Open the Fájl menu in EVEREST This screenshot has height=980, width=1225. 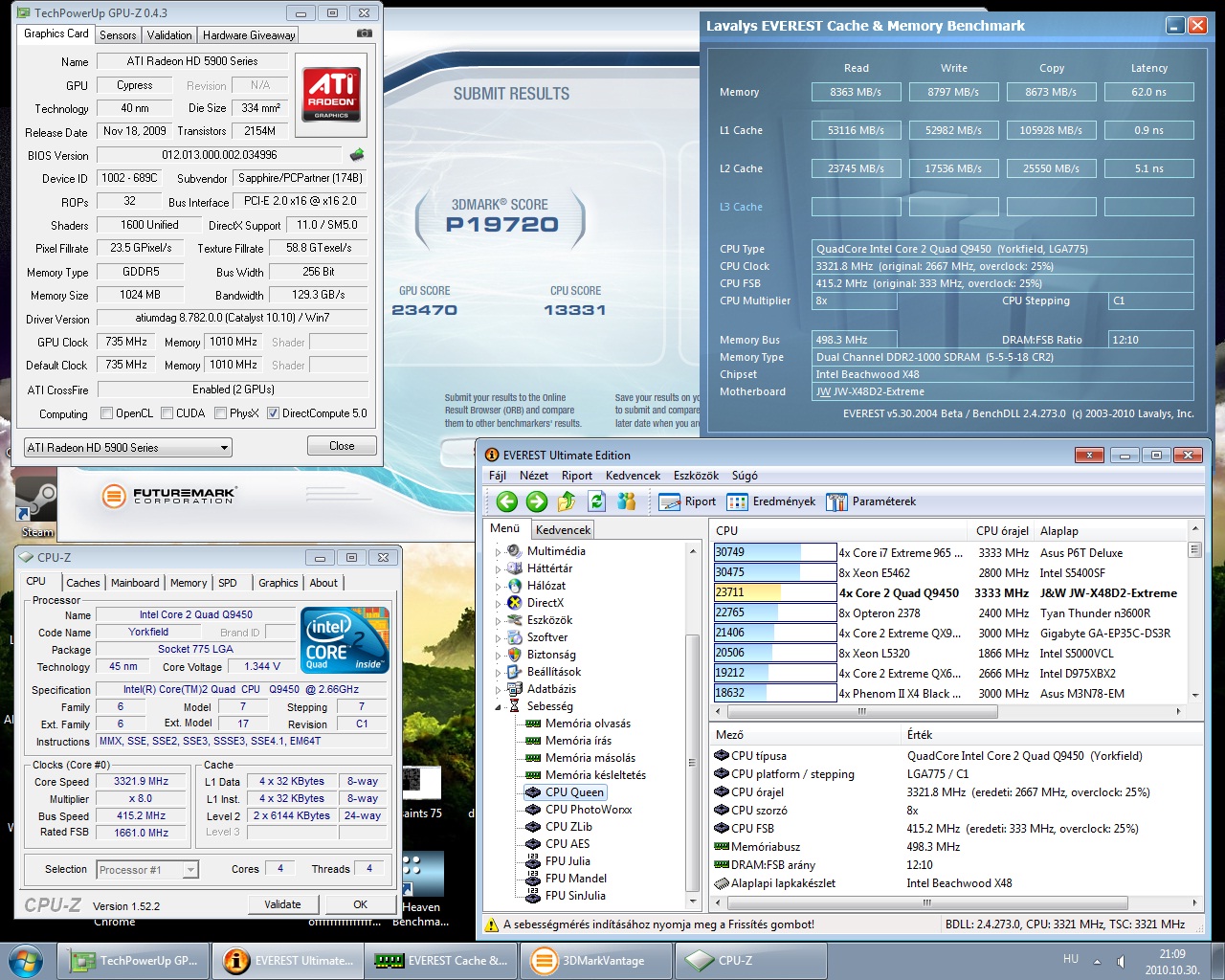click(498, 476)
